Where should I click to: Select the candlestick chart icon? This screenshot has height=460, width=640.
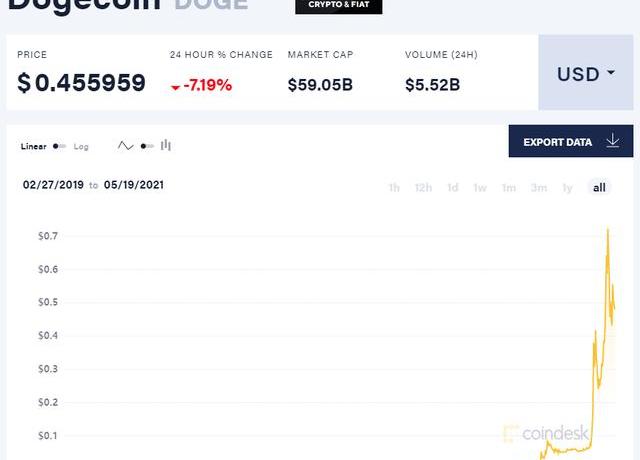(166, 146)
